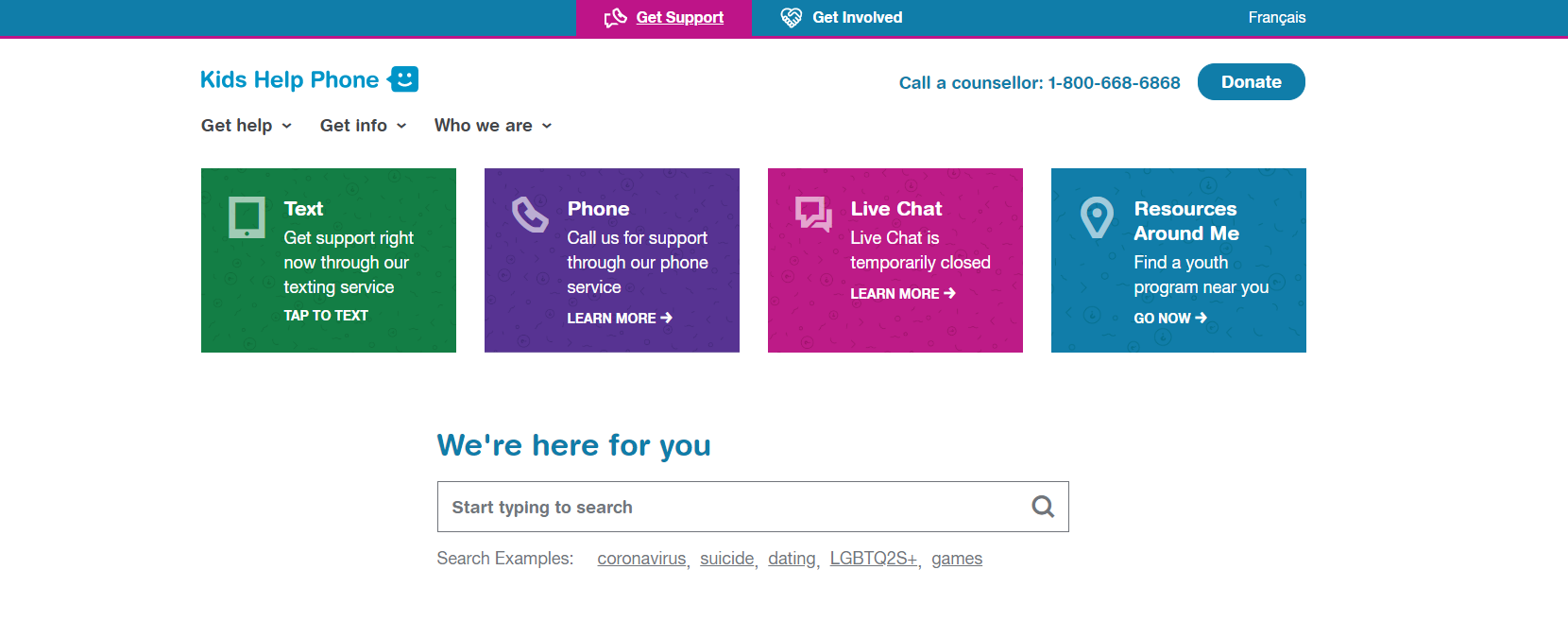Select the LGBTQ2S+ search example link
Viewport: 1568px width, 639px height.
874,559
